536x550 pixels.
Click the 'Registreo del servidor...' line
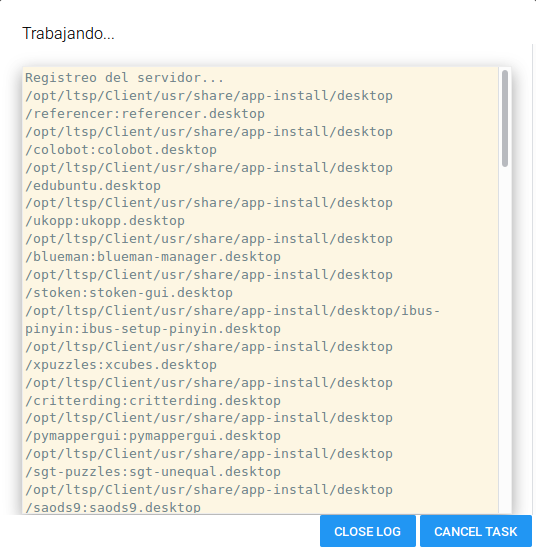125,78
